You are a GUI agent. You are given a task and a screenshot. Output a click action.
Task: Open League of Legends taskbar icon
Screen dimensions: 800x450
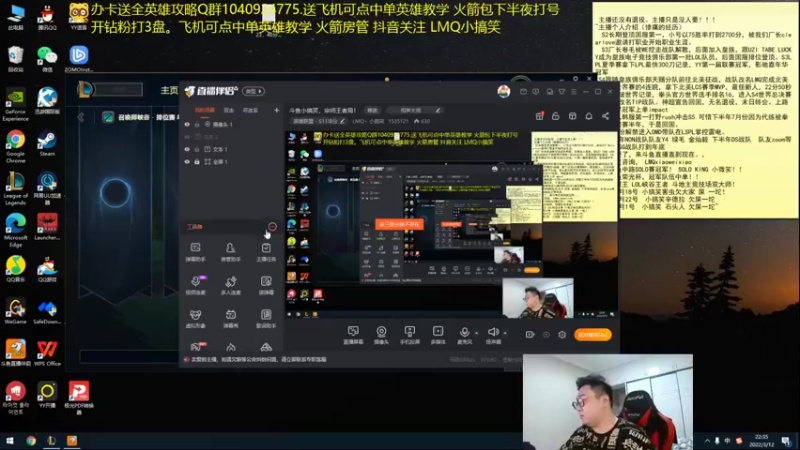[51, 441]
